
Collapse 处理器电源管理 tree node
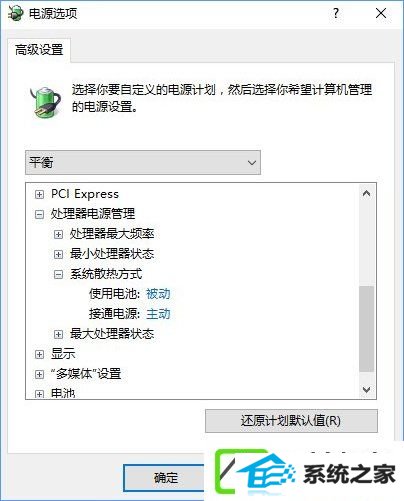click(x=39, y=214)
